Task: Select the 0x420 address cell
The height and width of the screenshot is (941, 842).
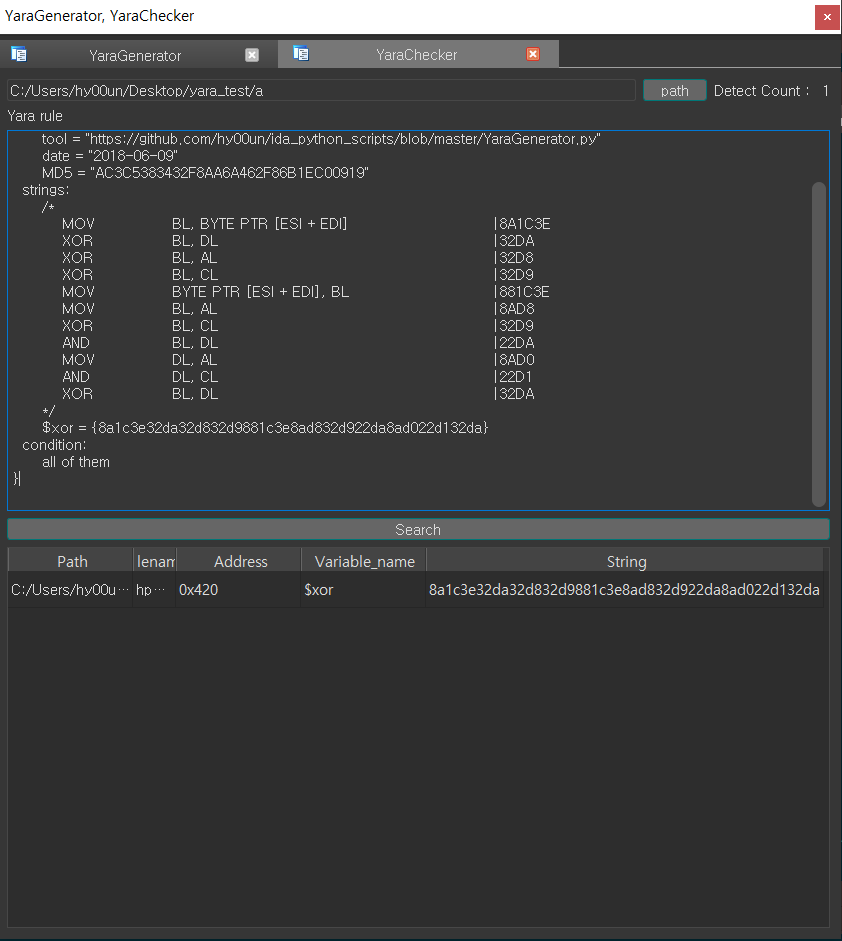Action: (238, 589)
